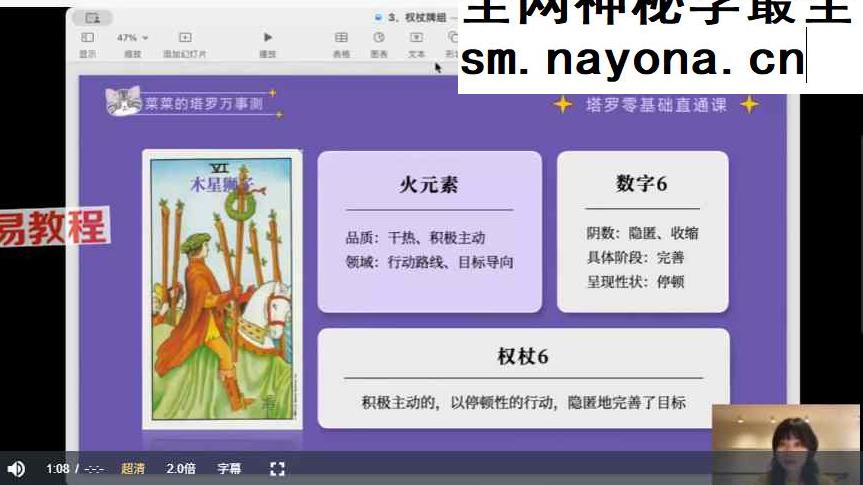Click the cat logo on the slide
Image resolution: width=863 pixels, height=485 pixels.
tap(124, 101)
